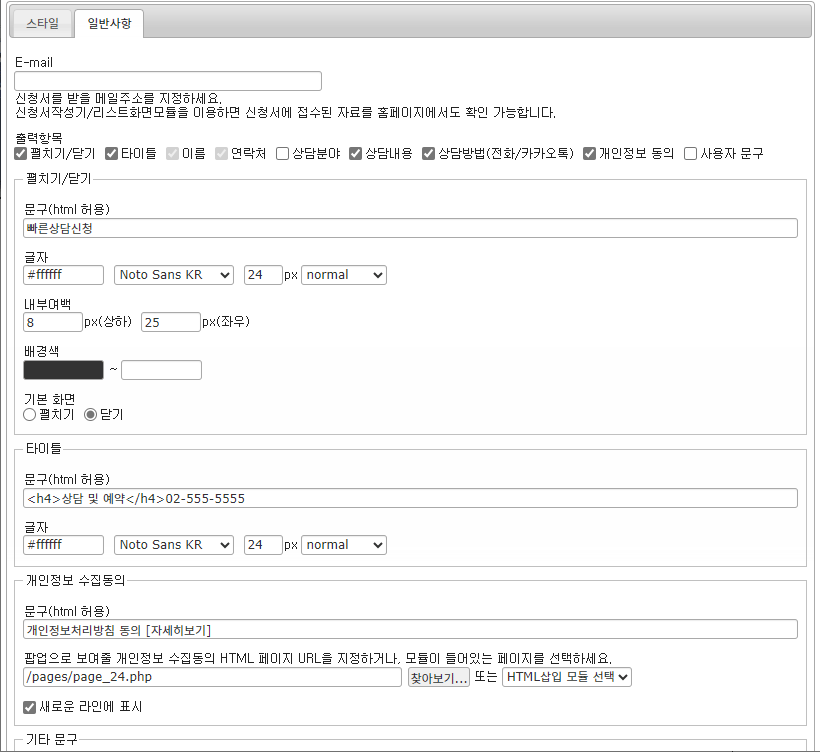820x752 pixels.
Task: Click the black 배경색 color swatch
Action: point(63,369)
